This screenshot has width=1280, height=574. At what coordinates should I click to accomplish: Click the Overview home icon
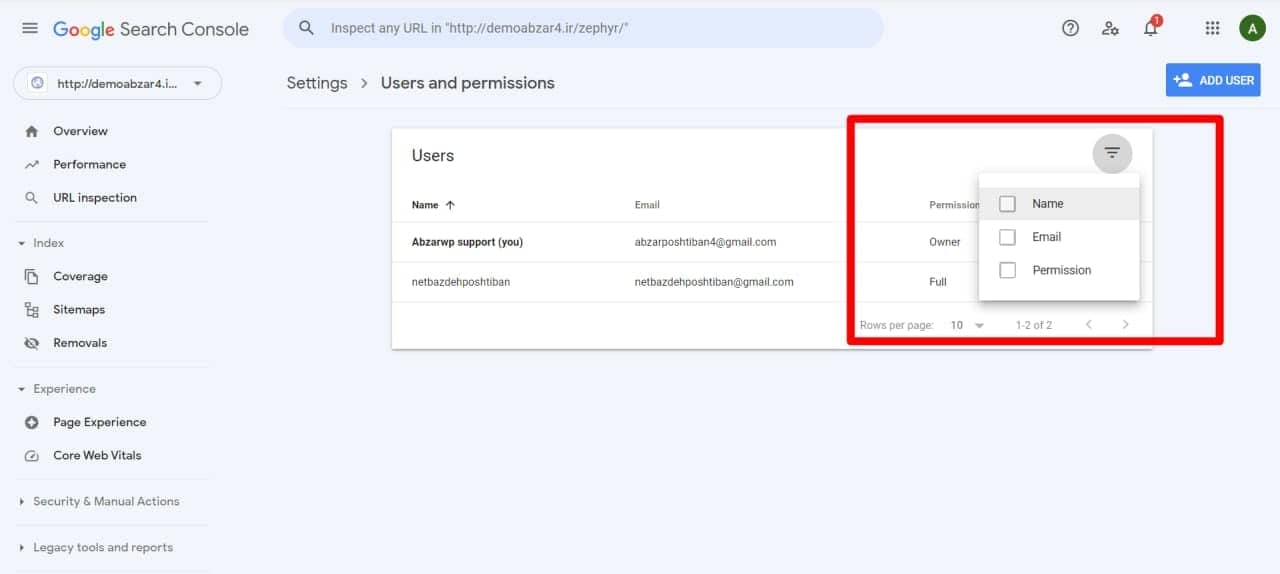pos(32,131)
